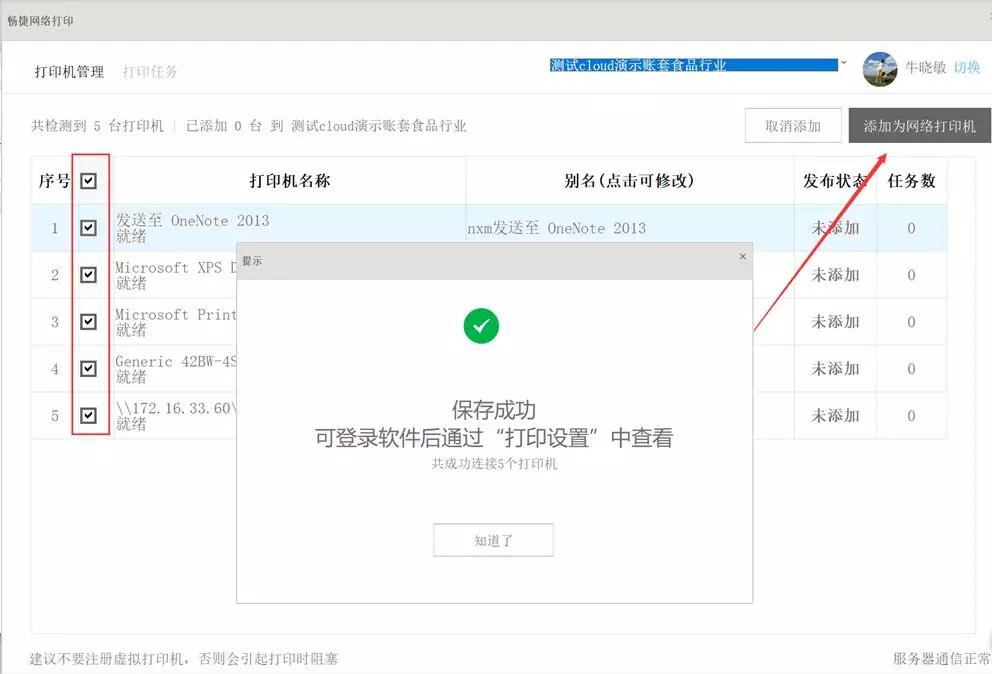Click the 切换 link to switch user
Screen dimensions: 992x674
pyautogui.click(x=967, y=68)
